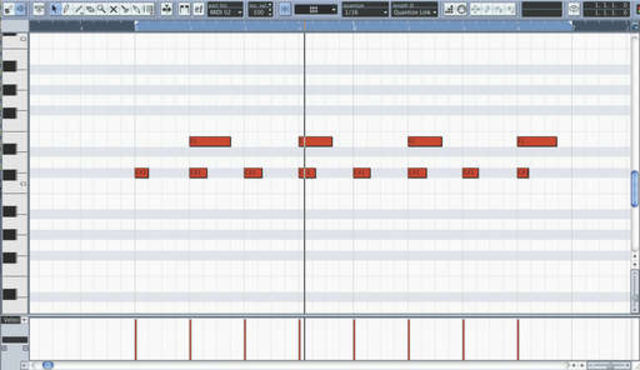Toggle the Step Input button
This screenshot has height=370, width=640.
tap(449, 9)
